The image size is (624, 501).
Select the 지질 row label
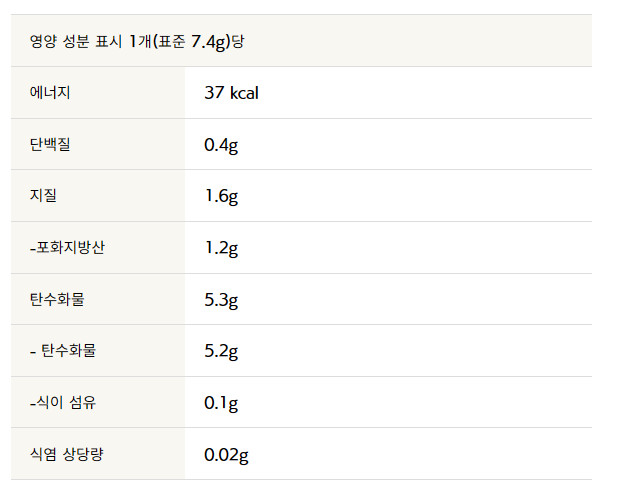click(x=43, y=196)
